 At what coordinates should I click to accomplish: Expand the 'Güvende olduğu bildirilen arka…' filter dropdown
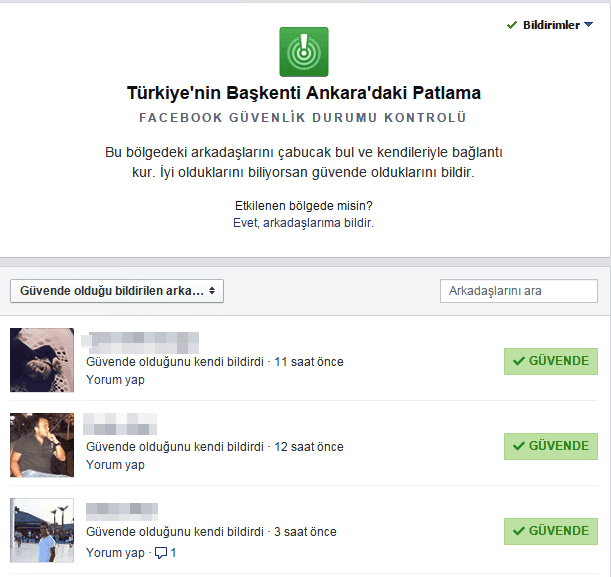pos(117,291)
